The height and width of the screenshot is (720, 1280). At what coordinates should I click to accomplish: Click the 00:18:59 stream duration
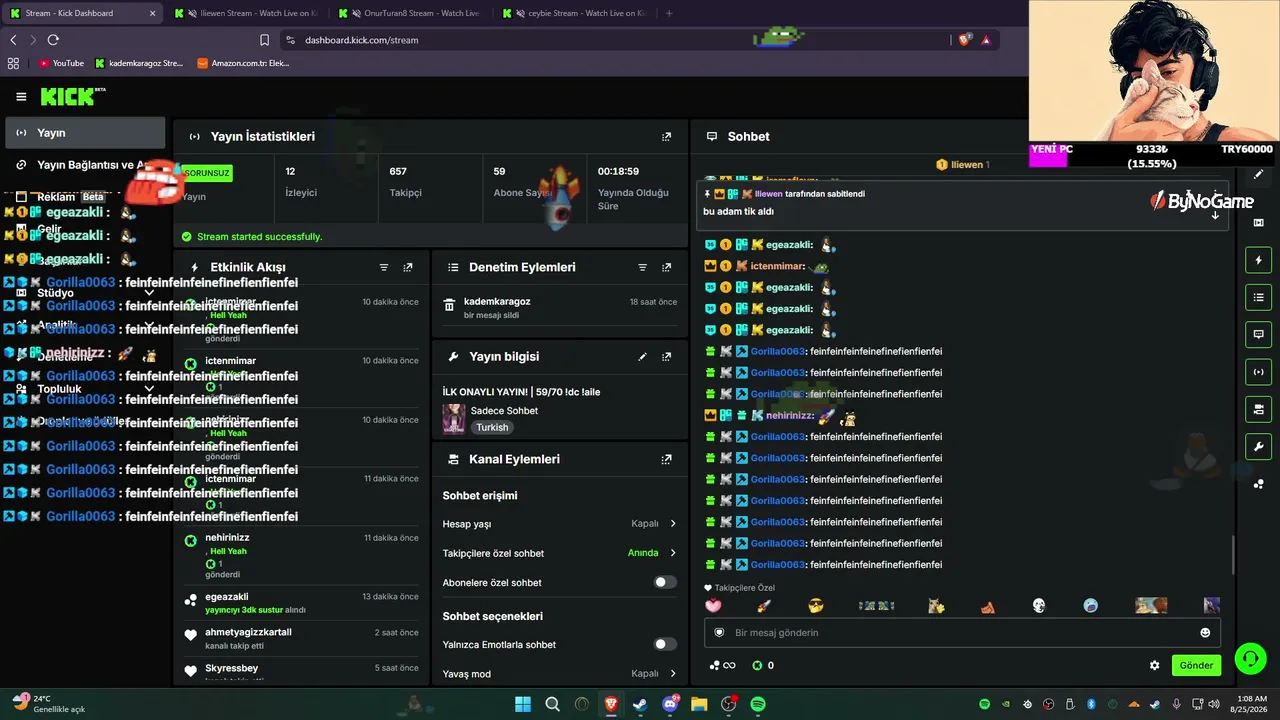click(x=618, y=171)
